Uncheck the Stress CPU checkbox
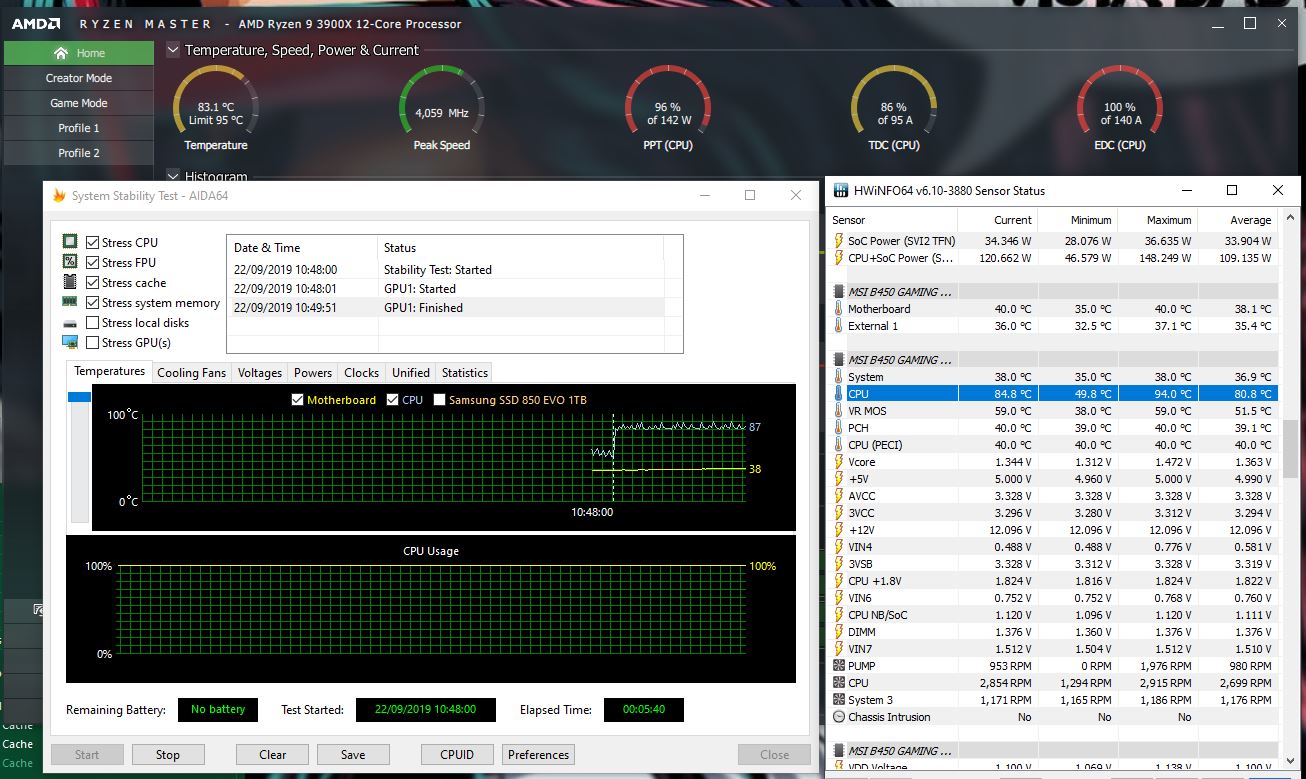Image resolution: width=1306 pixels, height=779 pixels. pos(92,242)
